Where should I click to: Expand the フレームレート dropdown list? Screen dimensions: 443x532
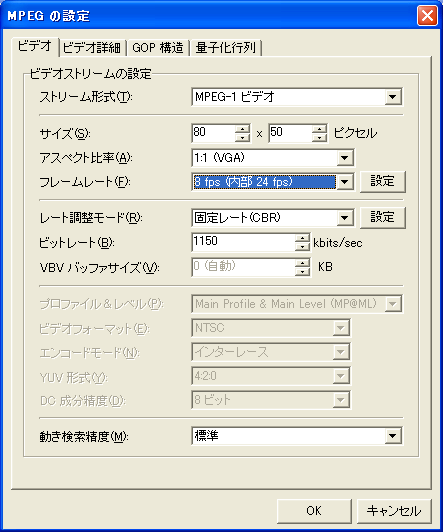pos(345,182)
